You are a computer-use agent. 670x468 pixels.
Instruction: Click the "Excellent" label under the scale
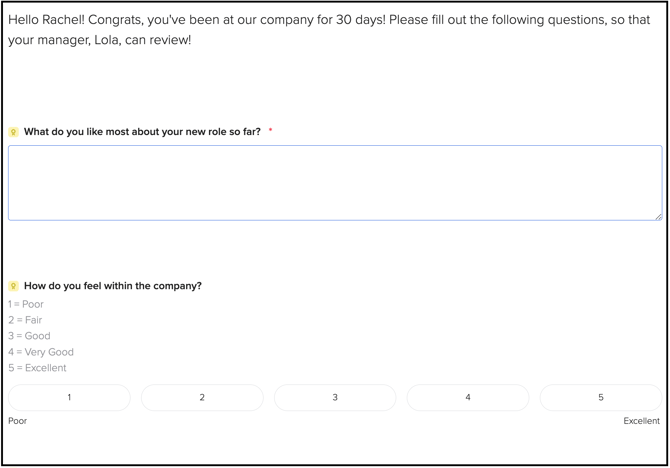(641, 421)
